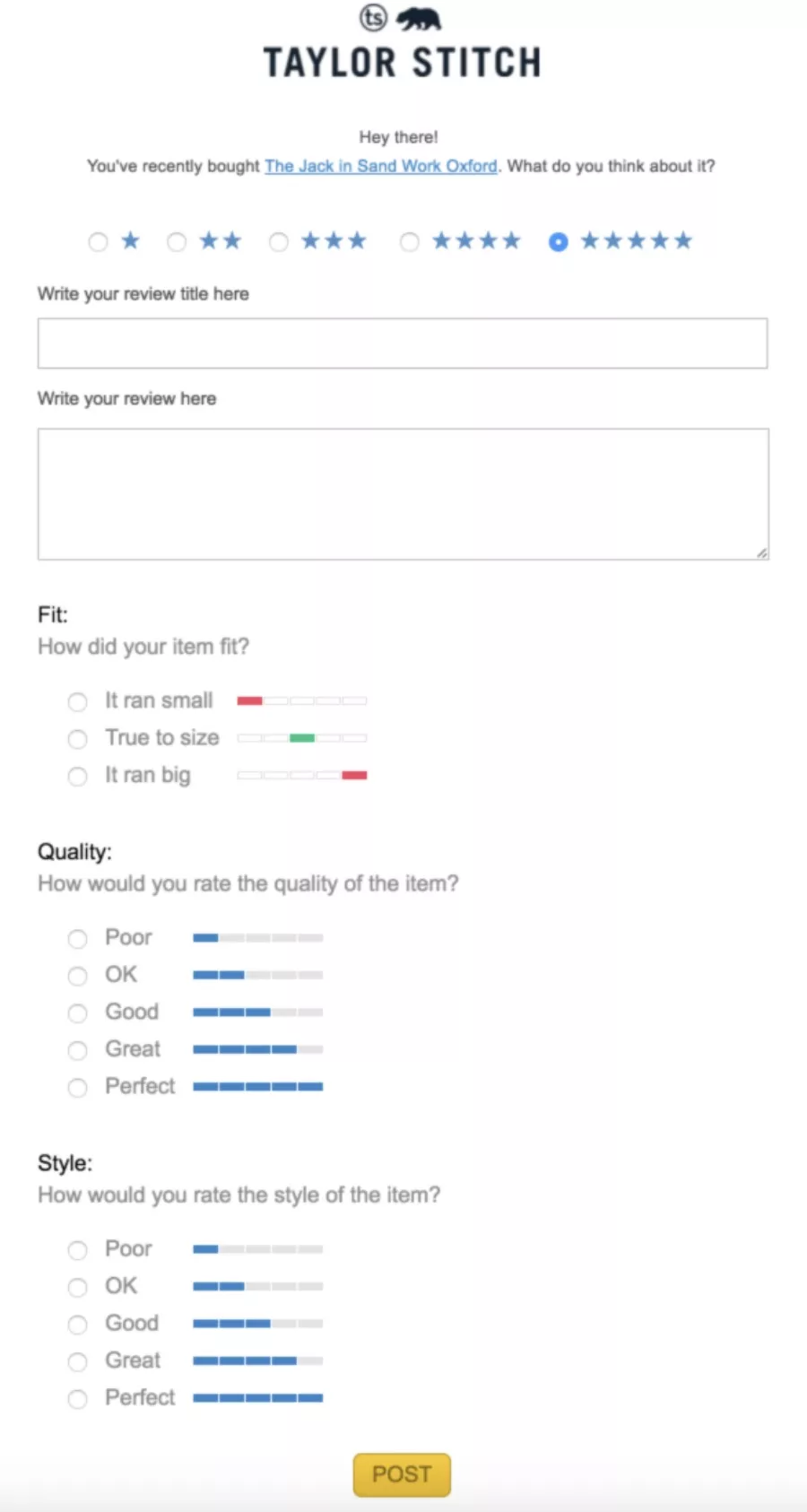Click the bear silhouette icon in the header logo
Viewport: 807px width, 1512px height.
pos(420,18)
